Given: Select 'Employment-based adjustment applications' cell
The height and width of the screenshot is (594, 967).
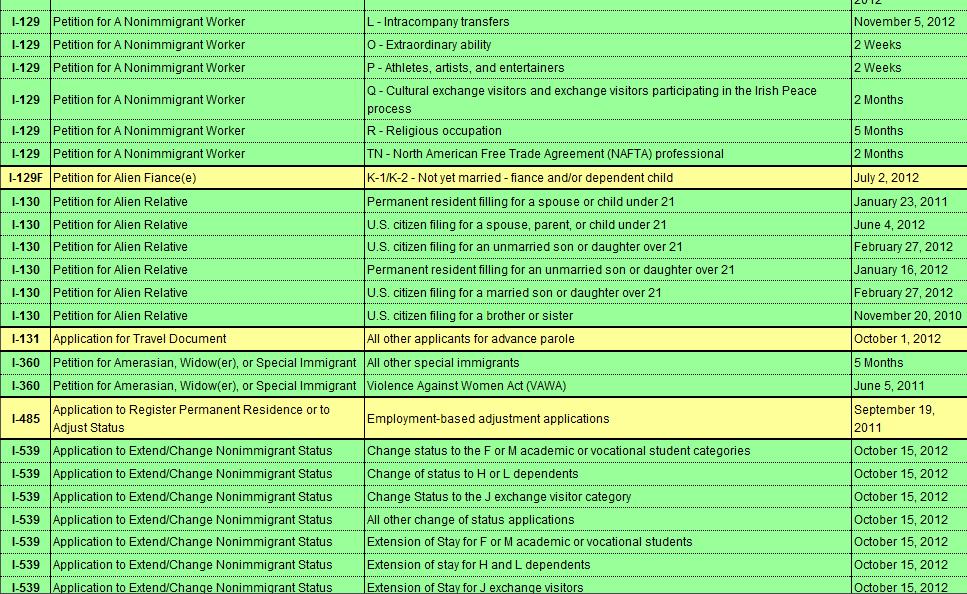Looking at the screenshot, I should pyautogui.click(x=607, y=418).
